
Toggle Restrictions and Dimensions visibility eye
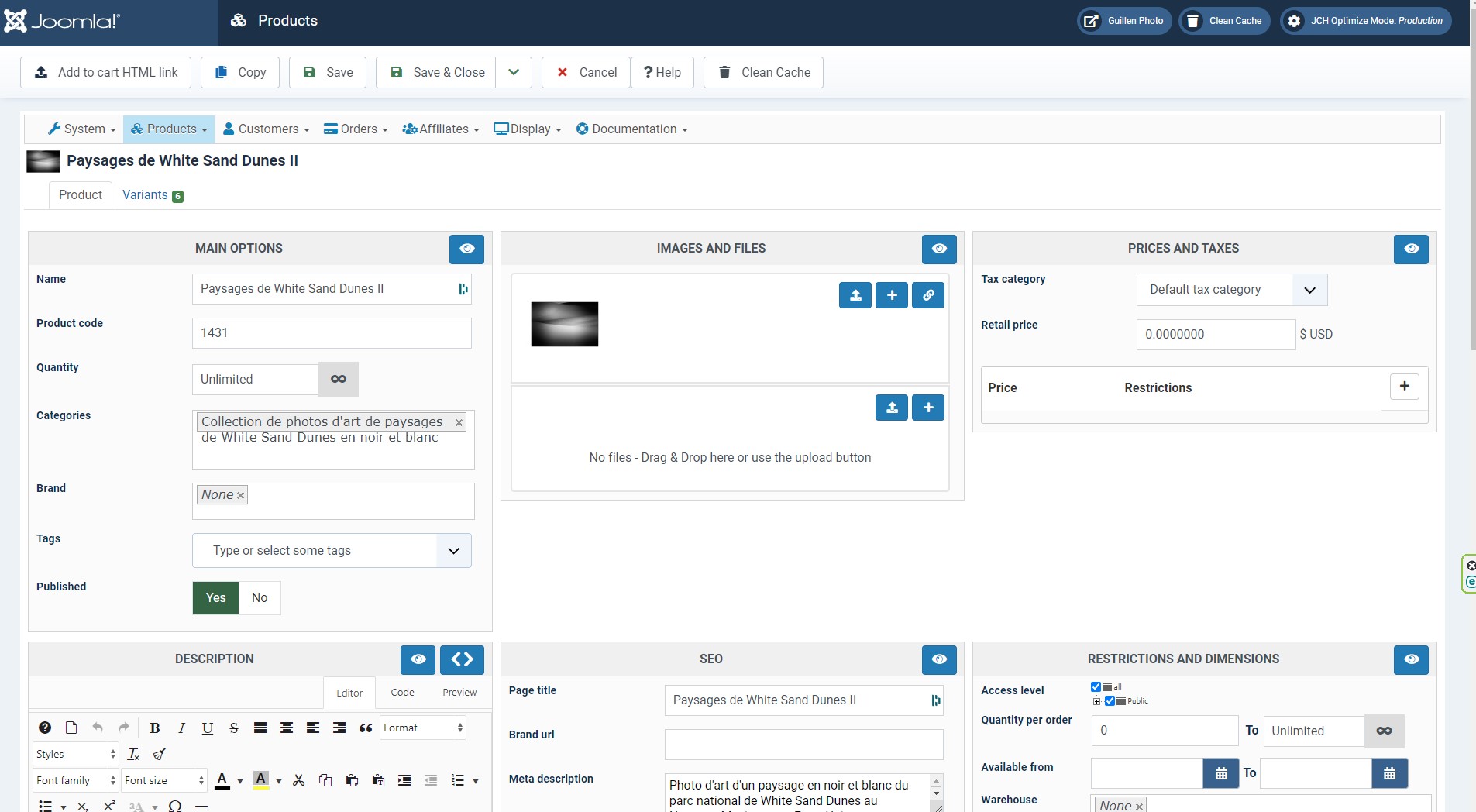1411,659
